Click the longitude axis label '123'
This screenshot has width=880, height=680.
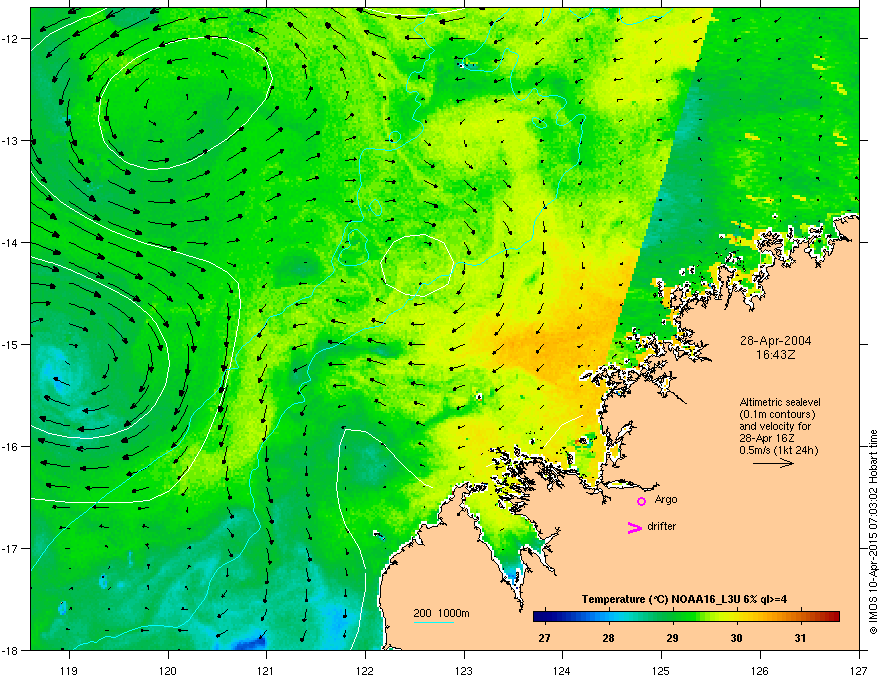(x=464, y=670)
